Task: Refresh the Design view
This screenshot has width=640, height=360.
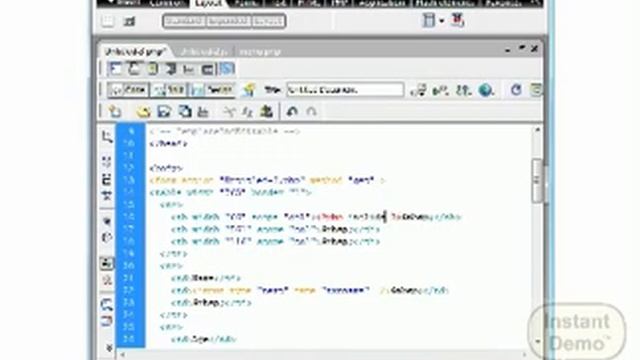Action: (516, 90)
